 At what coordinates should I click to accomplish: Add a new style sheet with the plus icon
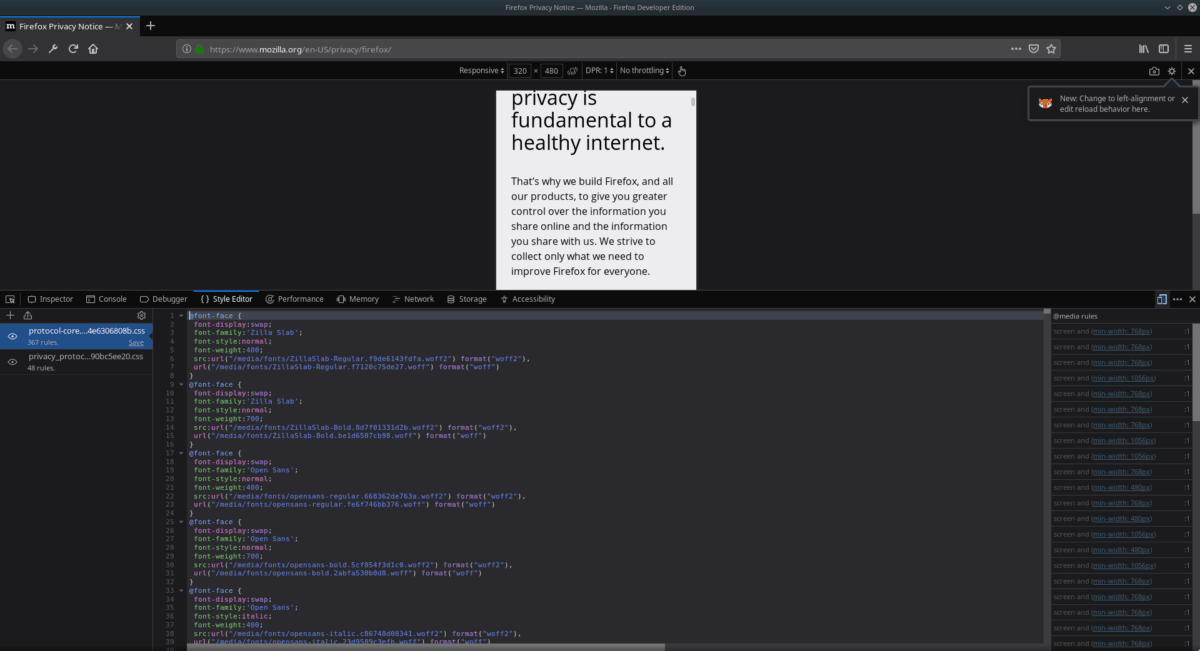click(x=10, y=315)
